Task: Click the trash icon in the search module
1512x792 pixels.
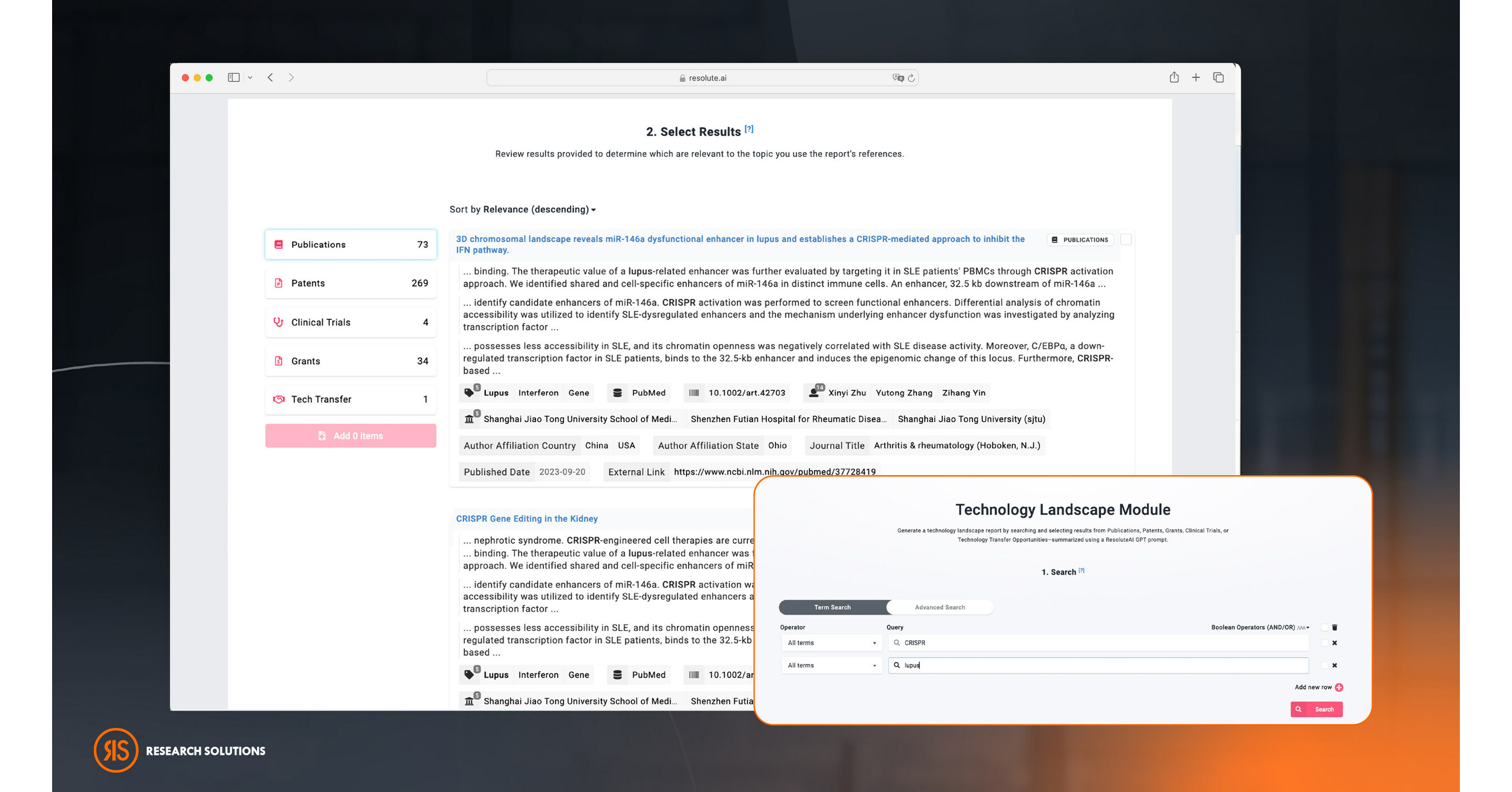Action: coord(1335,627)
